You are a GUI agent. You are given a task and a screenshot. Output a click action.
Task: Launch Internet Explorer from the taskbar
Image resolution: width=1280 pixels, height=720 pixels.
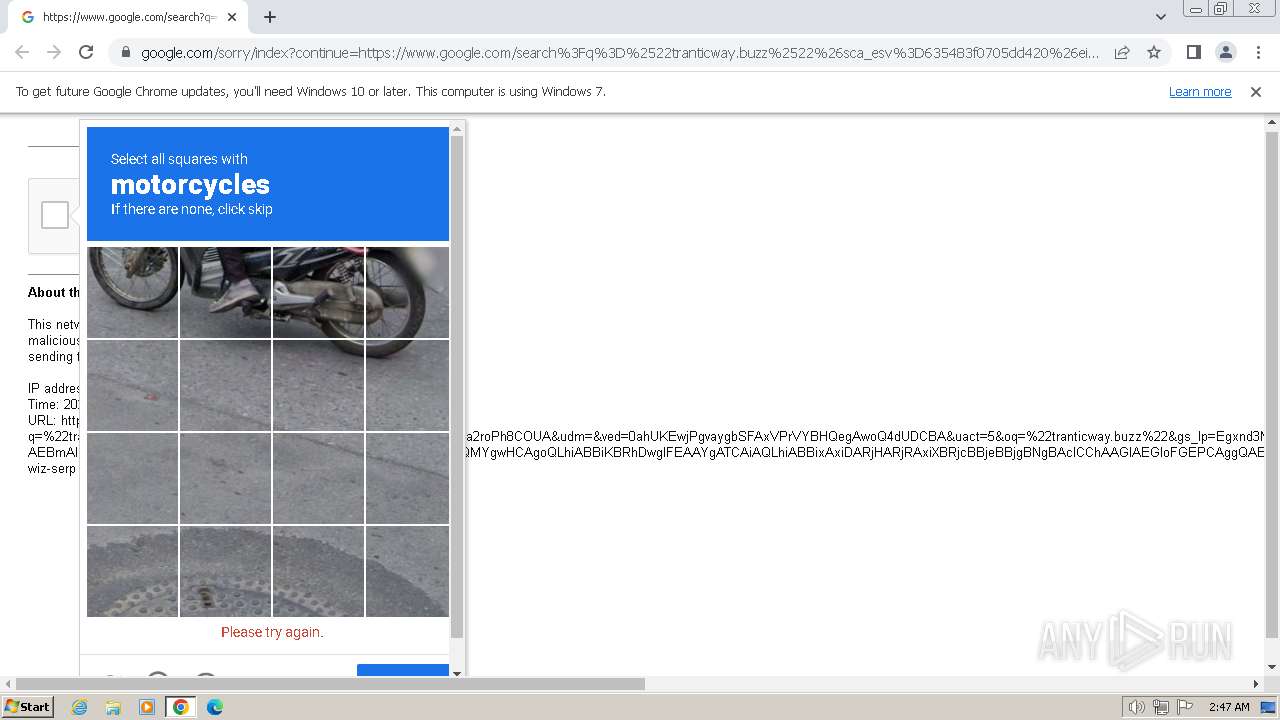click(80, 707)
